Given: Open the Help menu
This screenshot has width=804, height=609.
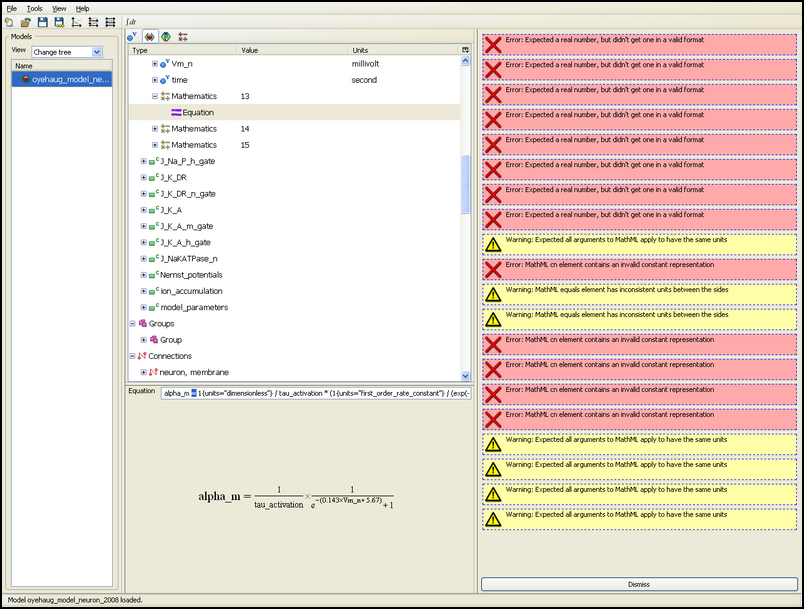Looking at the screenshot, I should click(x=83, y=8).
